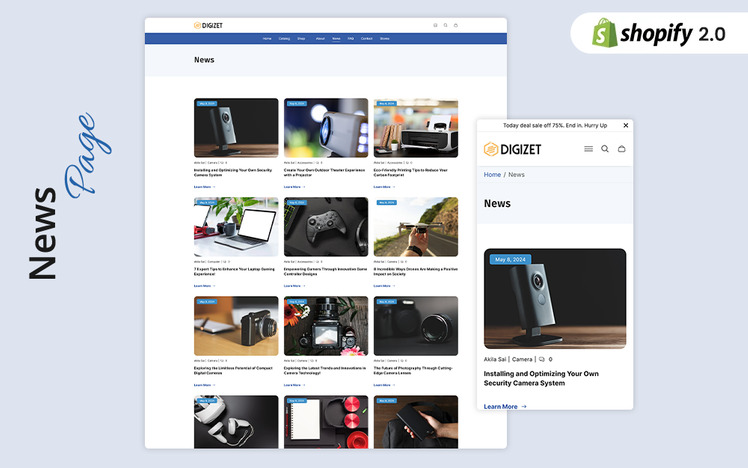The height and width of the screenshot is (468, 748).
Task: Click Learn More under the Laptop Gaming article
Action: coord(204,286)
